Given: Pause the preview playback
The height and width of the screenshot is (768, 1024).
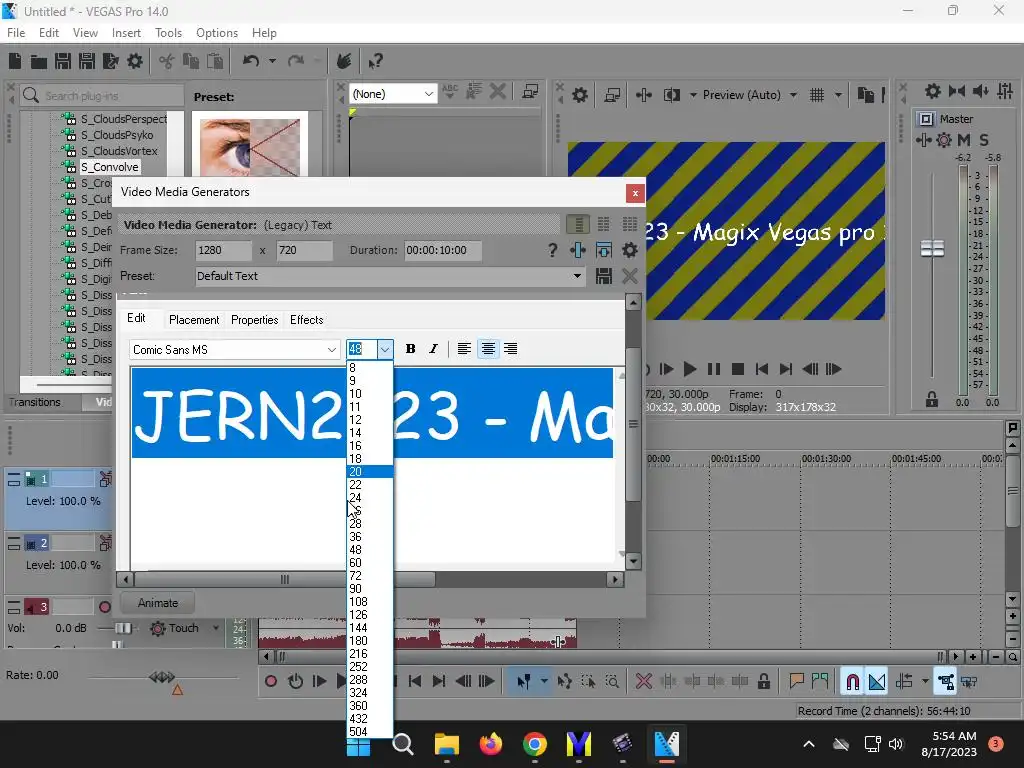Looking at the screenshot, I should (714, 369).
